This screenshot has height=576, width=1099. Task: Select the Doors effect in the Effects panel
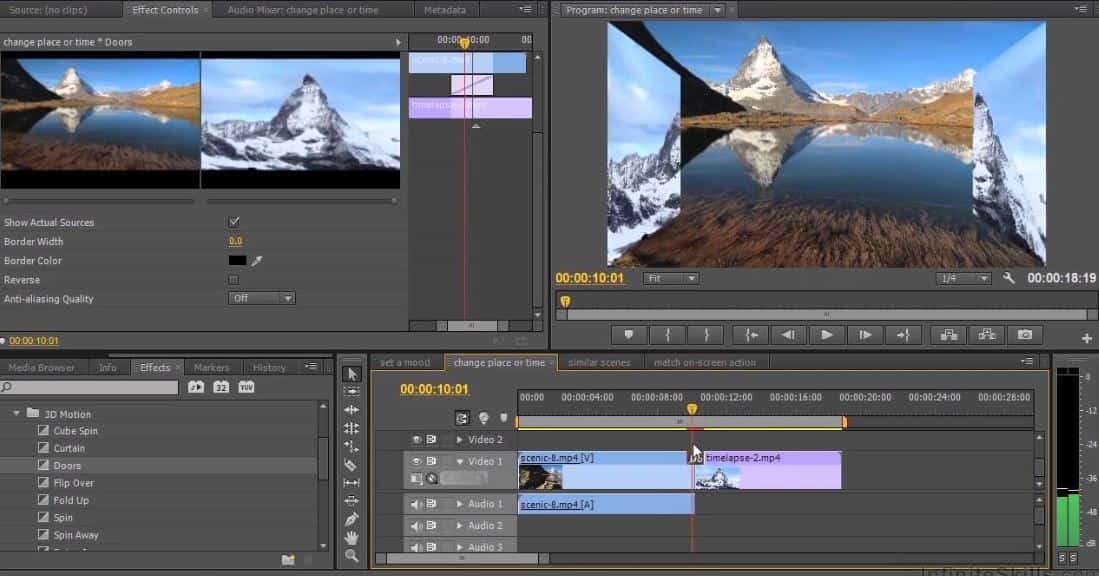pyautogui.click(x=65, y=465)
